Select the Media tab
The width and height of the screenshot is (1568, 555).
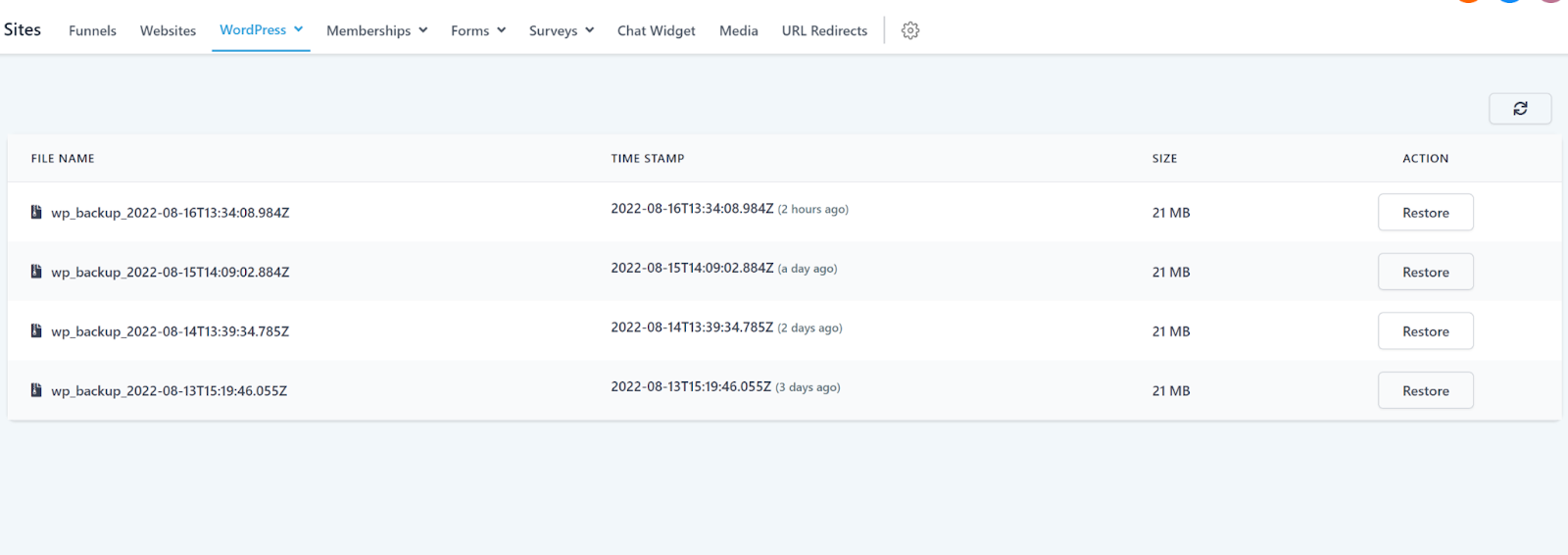[x=739, y=30]
